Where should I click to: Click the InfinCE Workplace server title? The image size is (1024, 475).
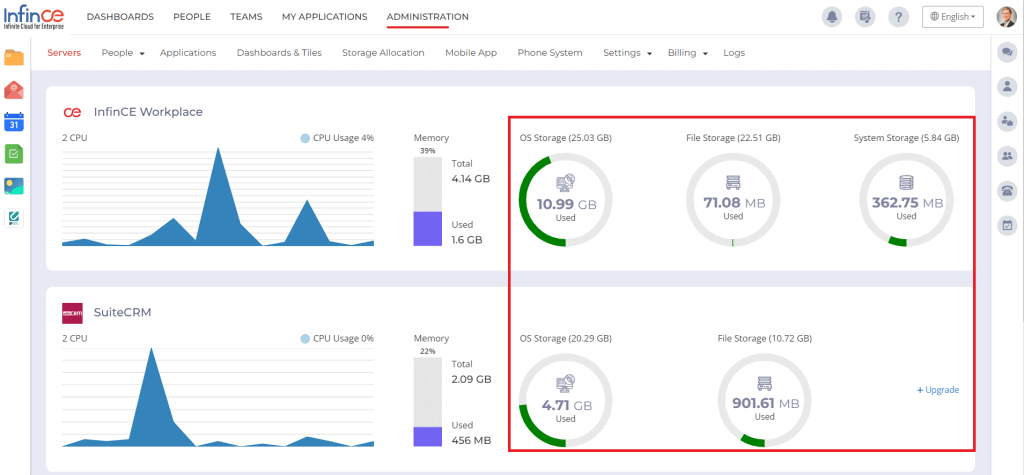coord(148,112)
